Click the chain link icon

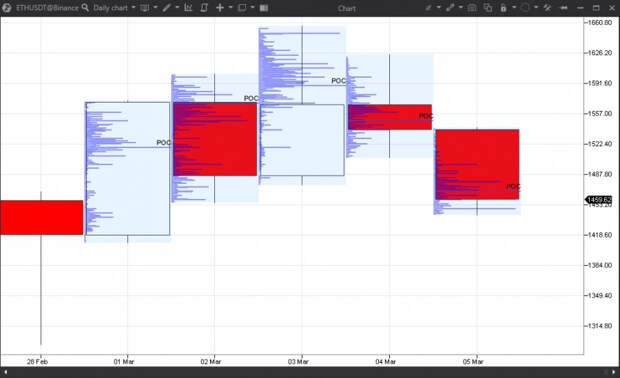tap(450, 8)
